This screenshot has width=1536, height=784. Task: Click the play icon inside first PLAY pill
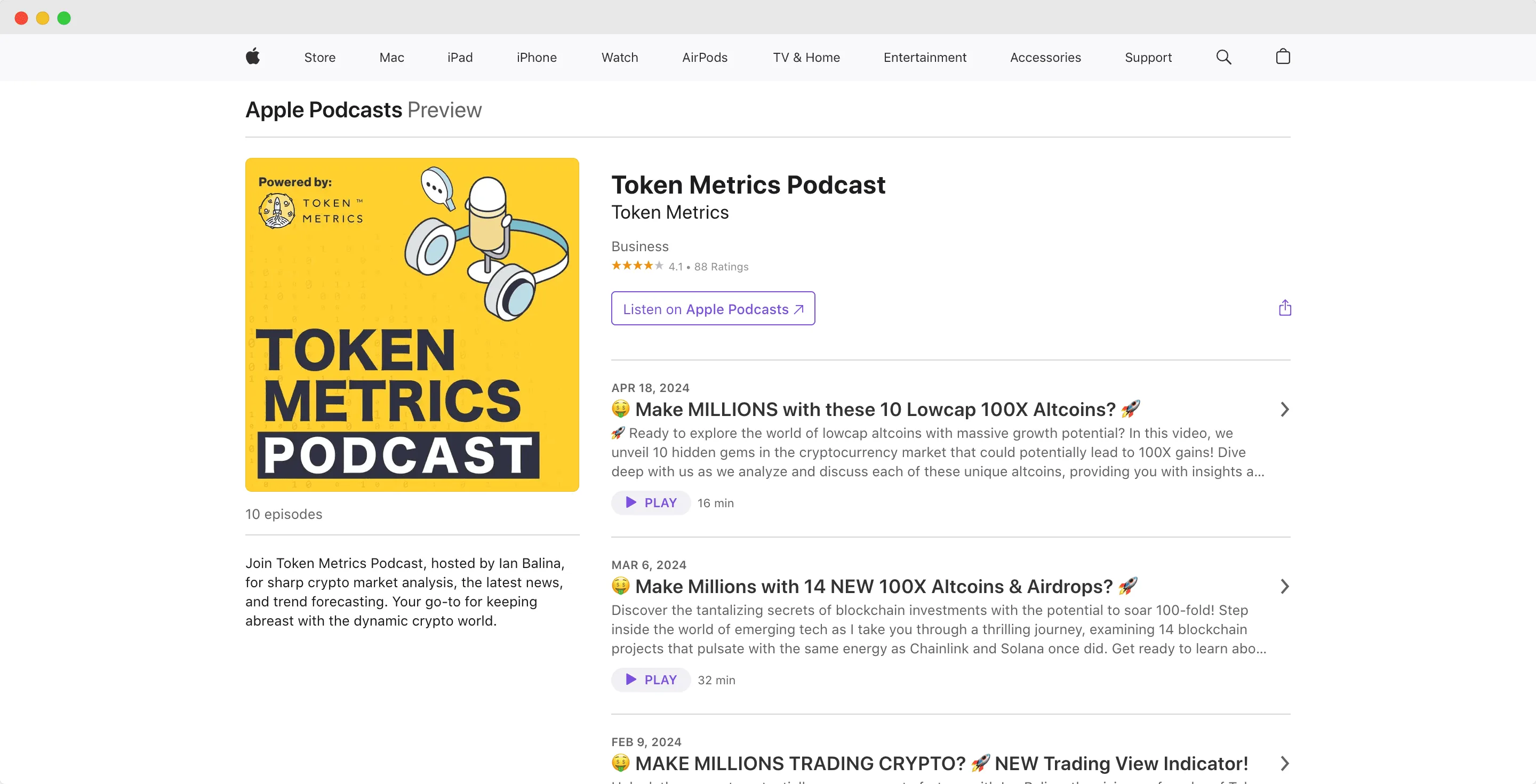(x=631, y=502)
